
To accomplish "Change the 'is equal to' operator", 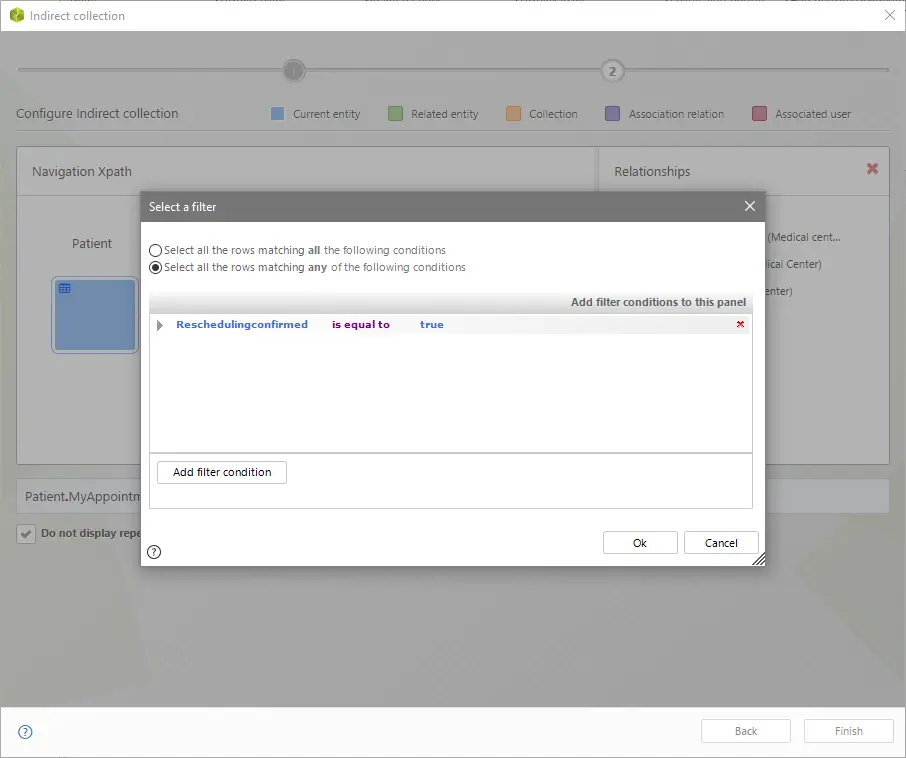I will (x=361, y=325).
